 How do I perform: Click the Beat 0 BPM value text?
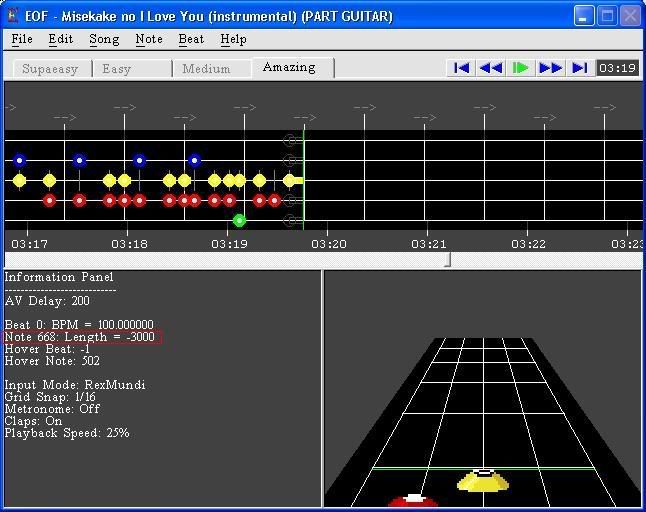79,325
